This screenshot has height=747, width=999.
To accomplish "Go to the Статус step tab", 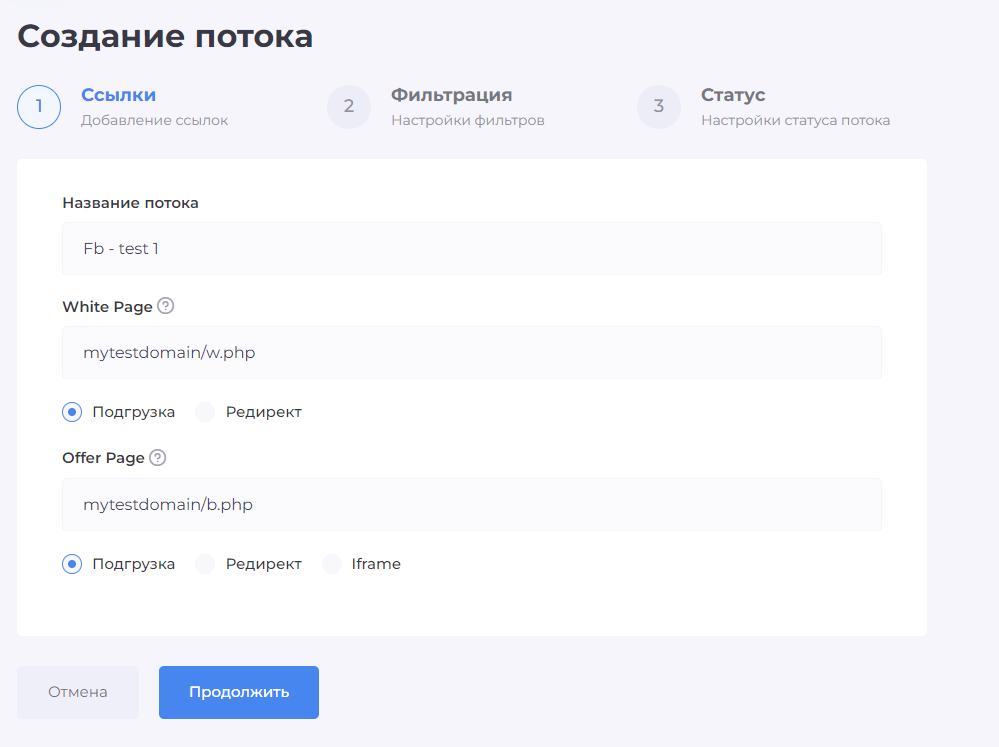I will click(x=733, y=95).
